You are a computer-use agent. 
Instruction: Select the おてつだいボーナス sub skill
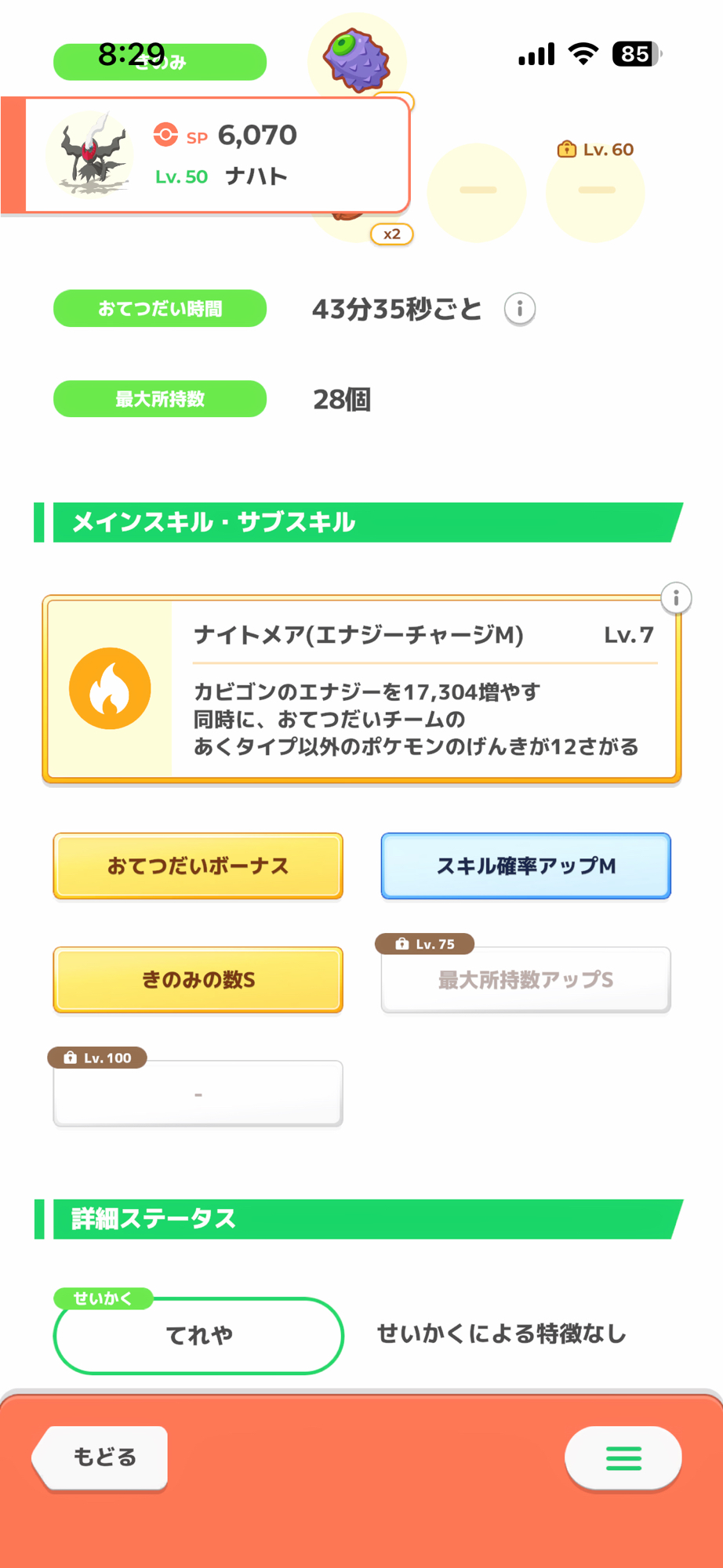(x=198, y=866)
